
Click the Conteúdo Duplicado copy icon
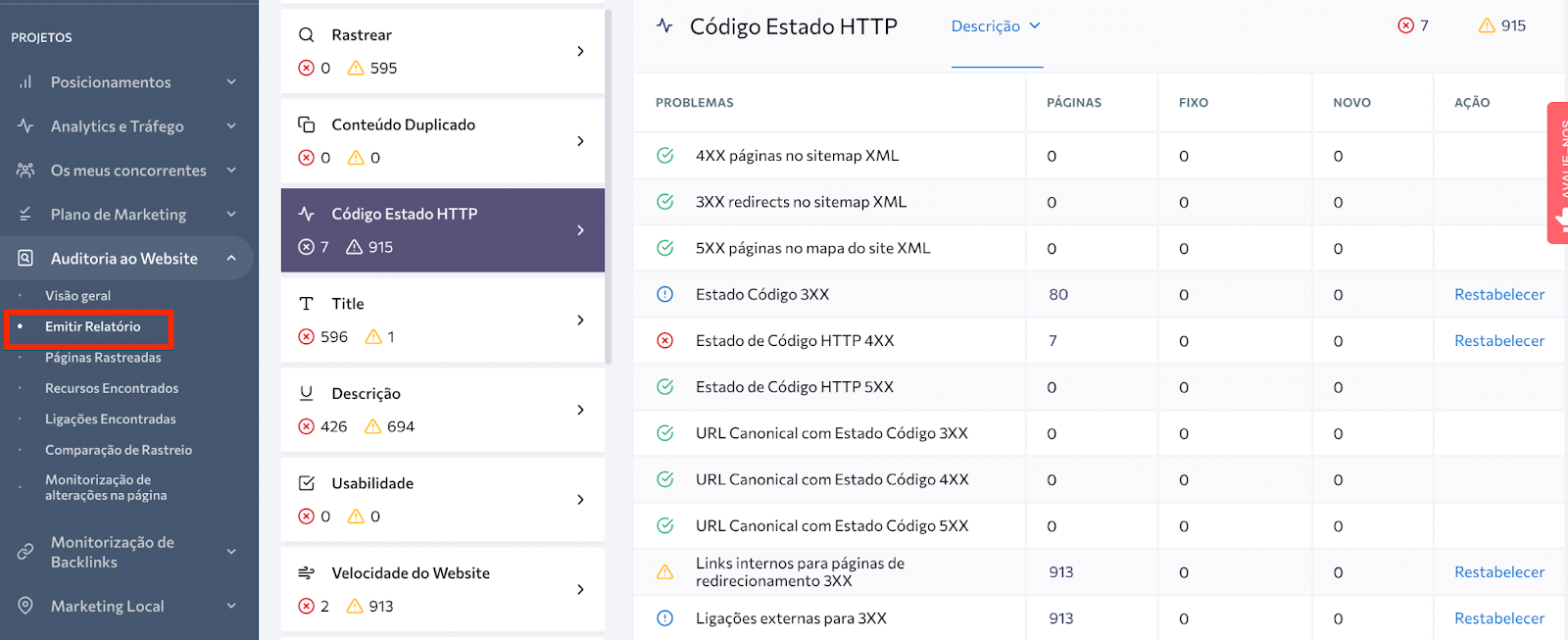[x=307, y=124]
